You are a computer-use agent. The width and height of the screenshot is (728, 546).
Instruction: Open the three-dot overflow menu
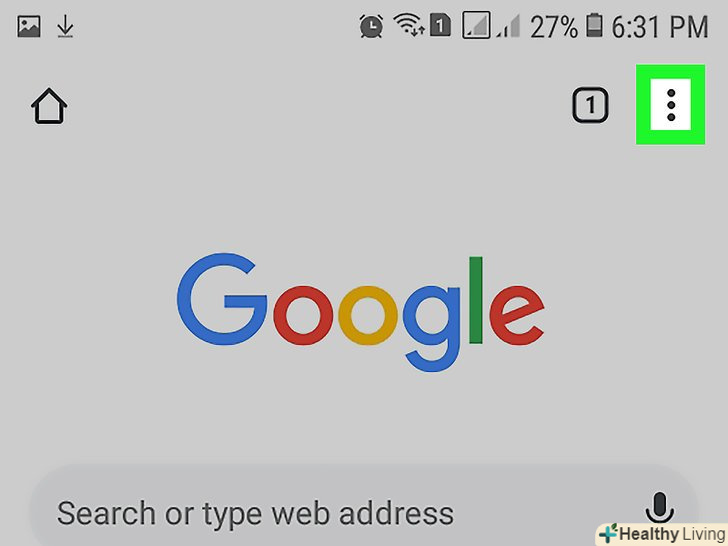click(x=670, y=104)
